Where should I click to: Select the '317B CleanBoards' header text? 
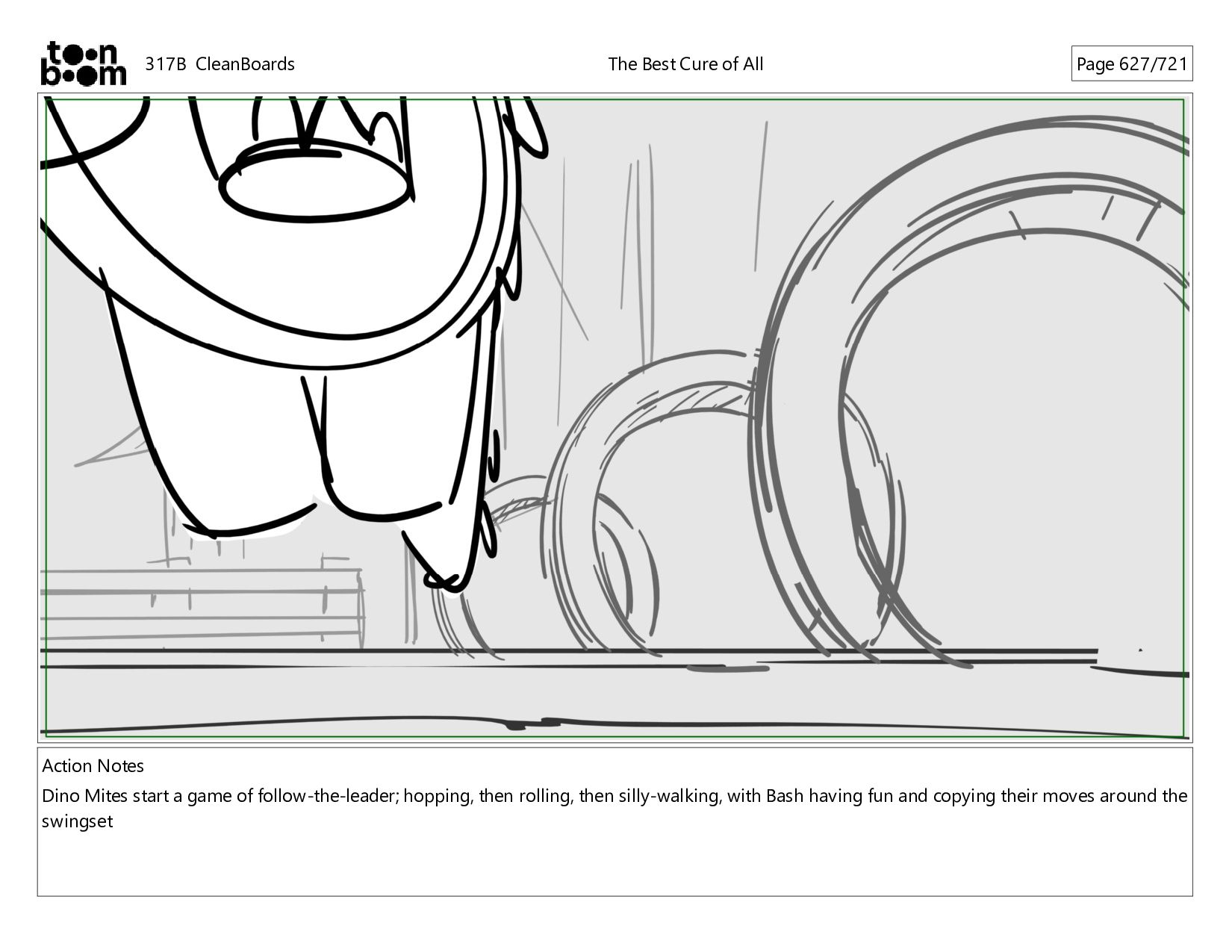click(x=220, y=64)
